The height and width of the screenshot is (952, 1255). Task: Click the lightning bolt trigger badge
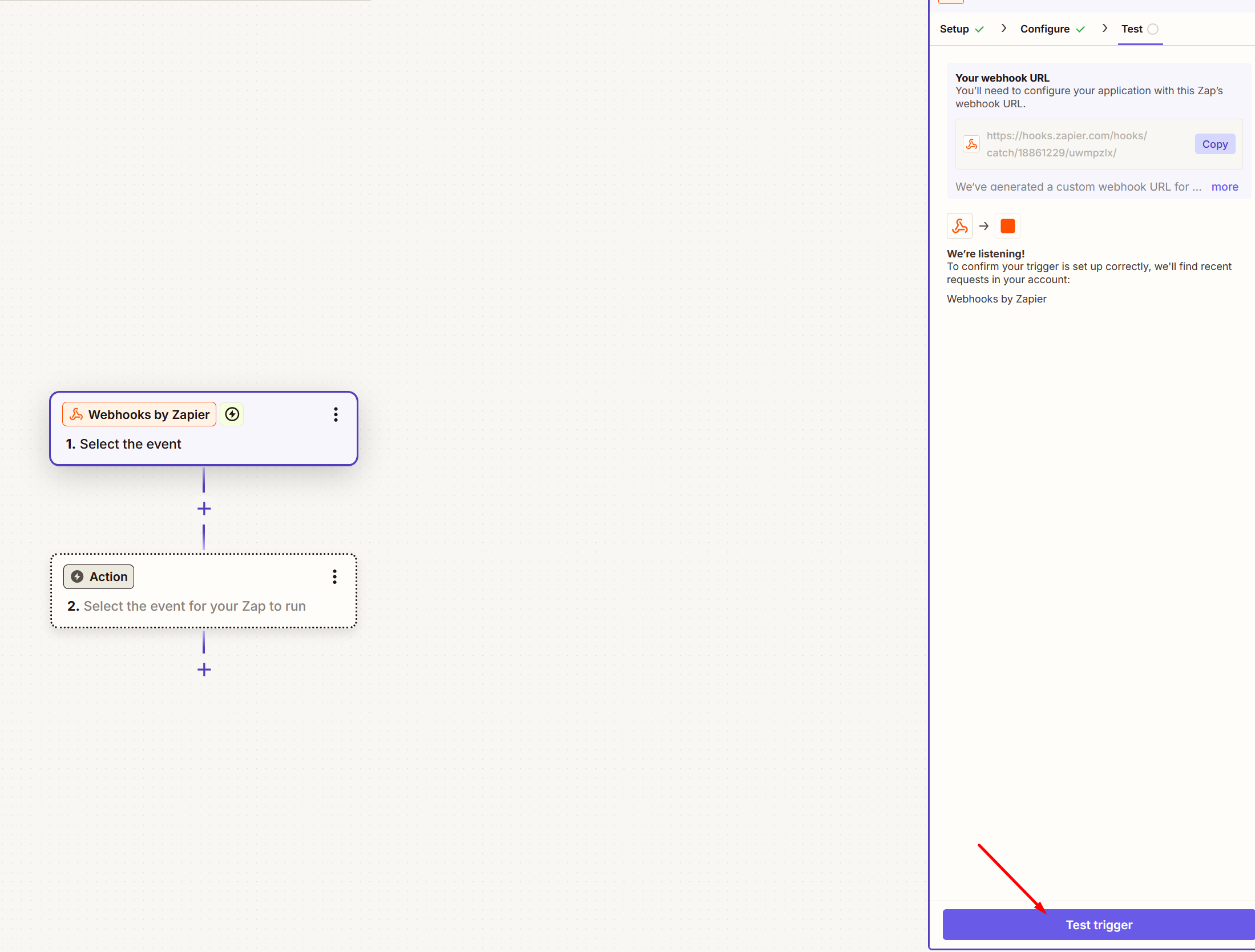coord(232,414)
